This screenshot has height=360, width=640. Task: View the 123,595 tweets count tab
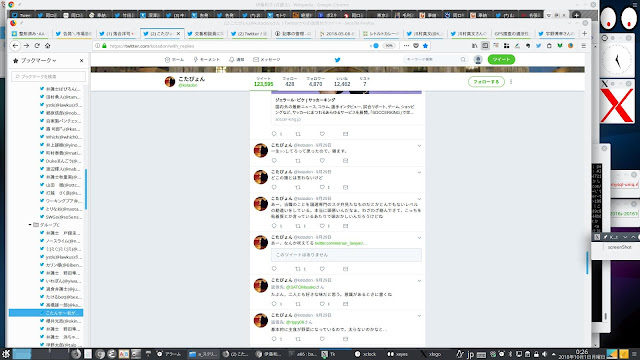263,82
